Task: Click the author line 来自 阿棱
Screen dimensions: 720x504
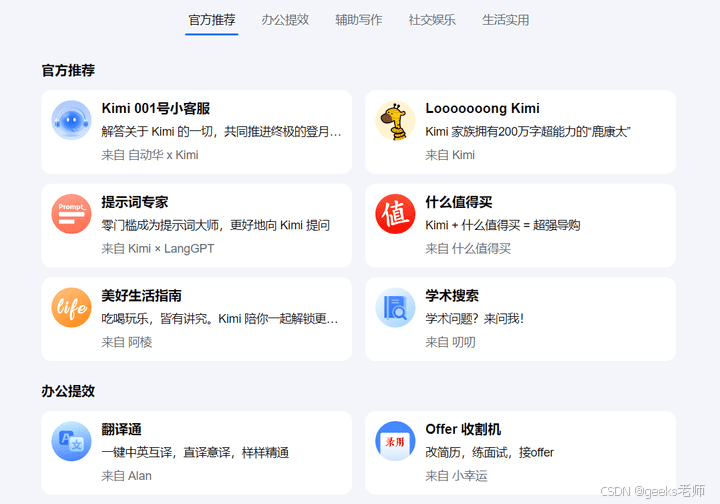Action: pyautogui.click(x=127, y=342)
